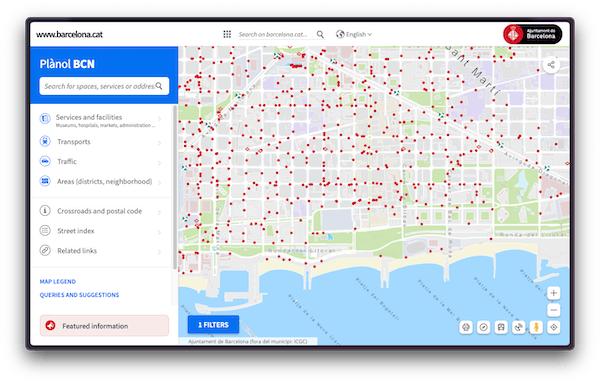The image size is (600, 384).
Task: Expand the Transports chevron
Action: click(x=160, y=143)
